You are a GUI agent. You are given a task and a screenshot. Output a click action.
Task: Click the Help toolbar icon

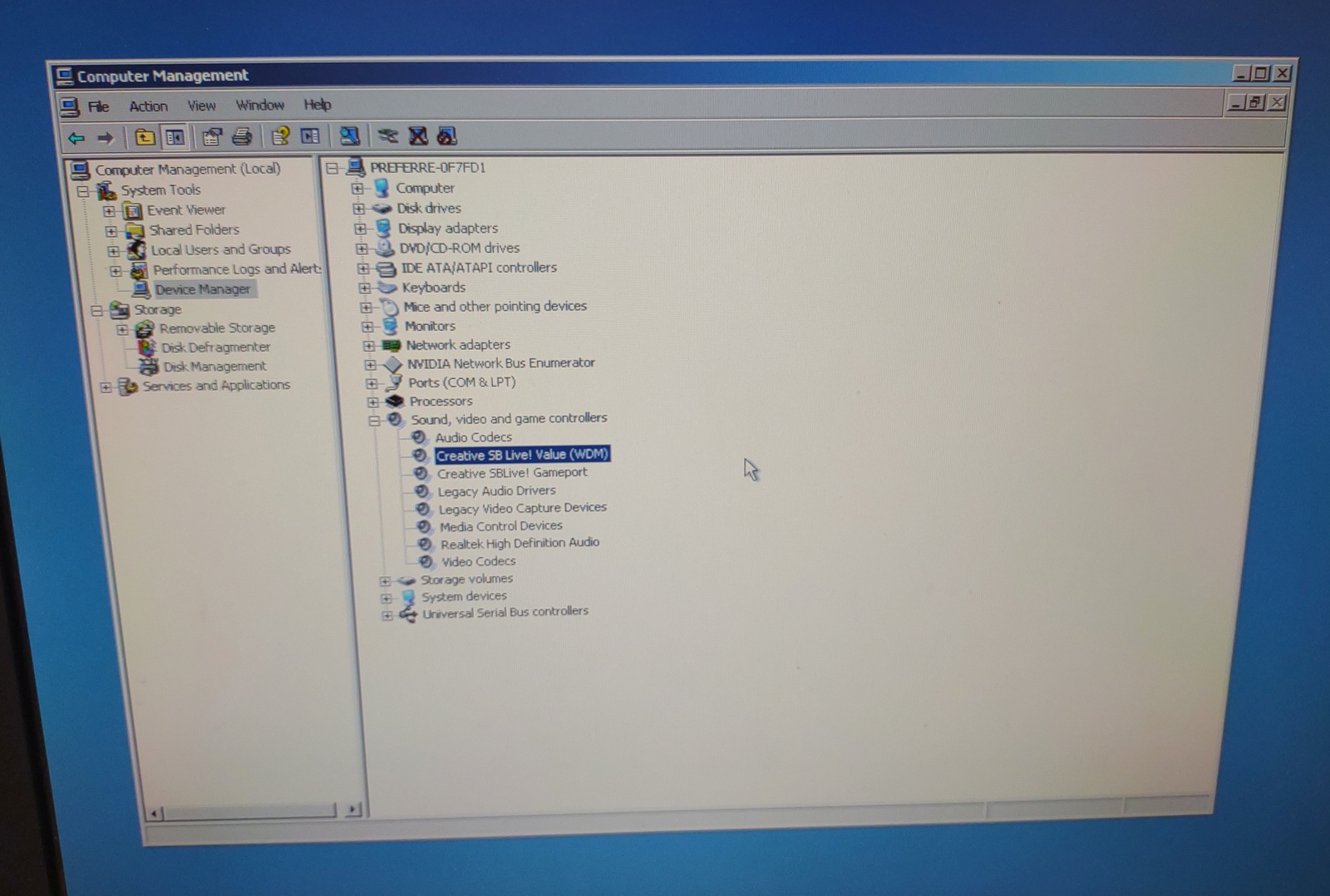tap(280, 136)
